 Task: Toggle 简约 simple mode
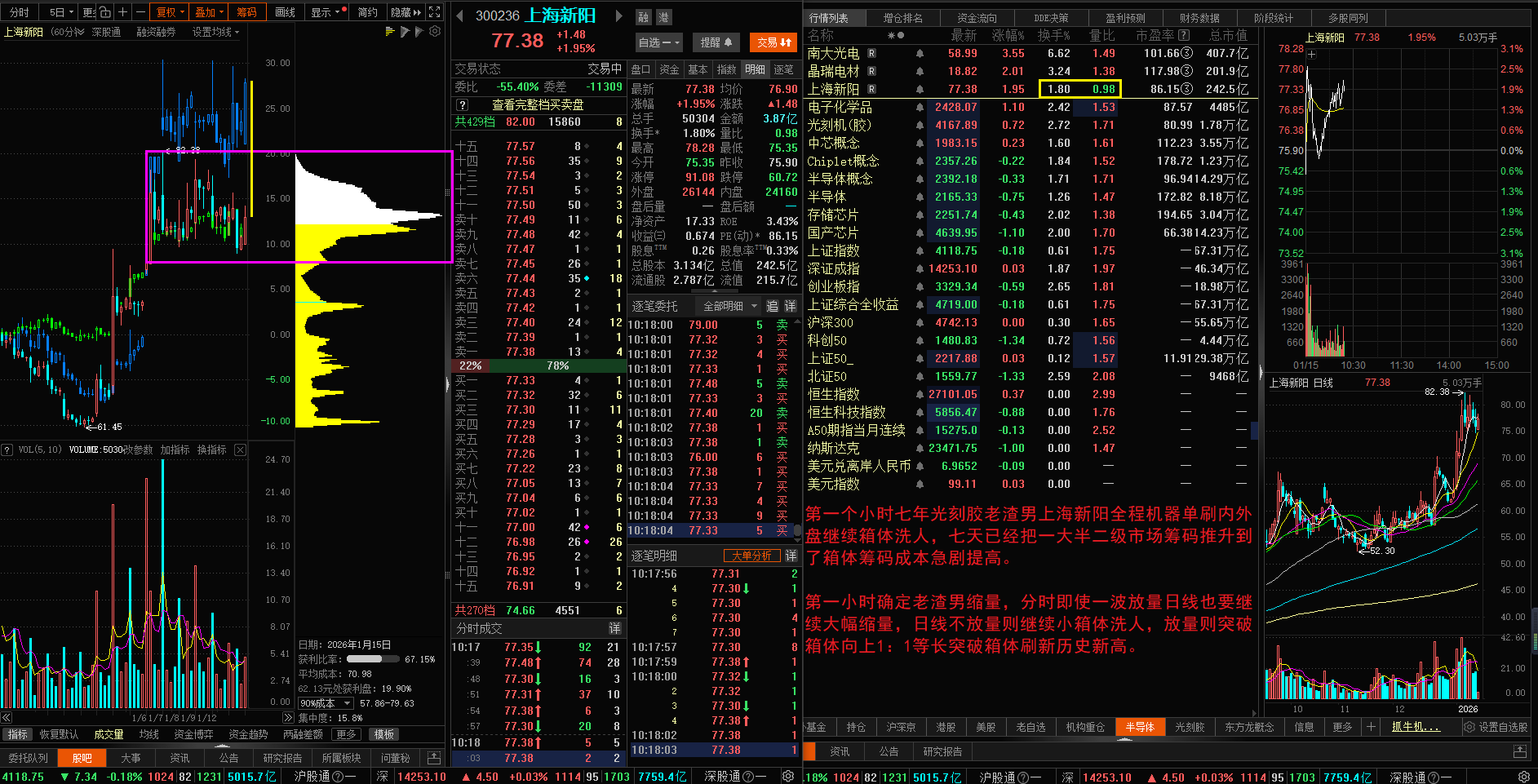click(368, 12)
